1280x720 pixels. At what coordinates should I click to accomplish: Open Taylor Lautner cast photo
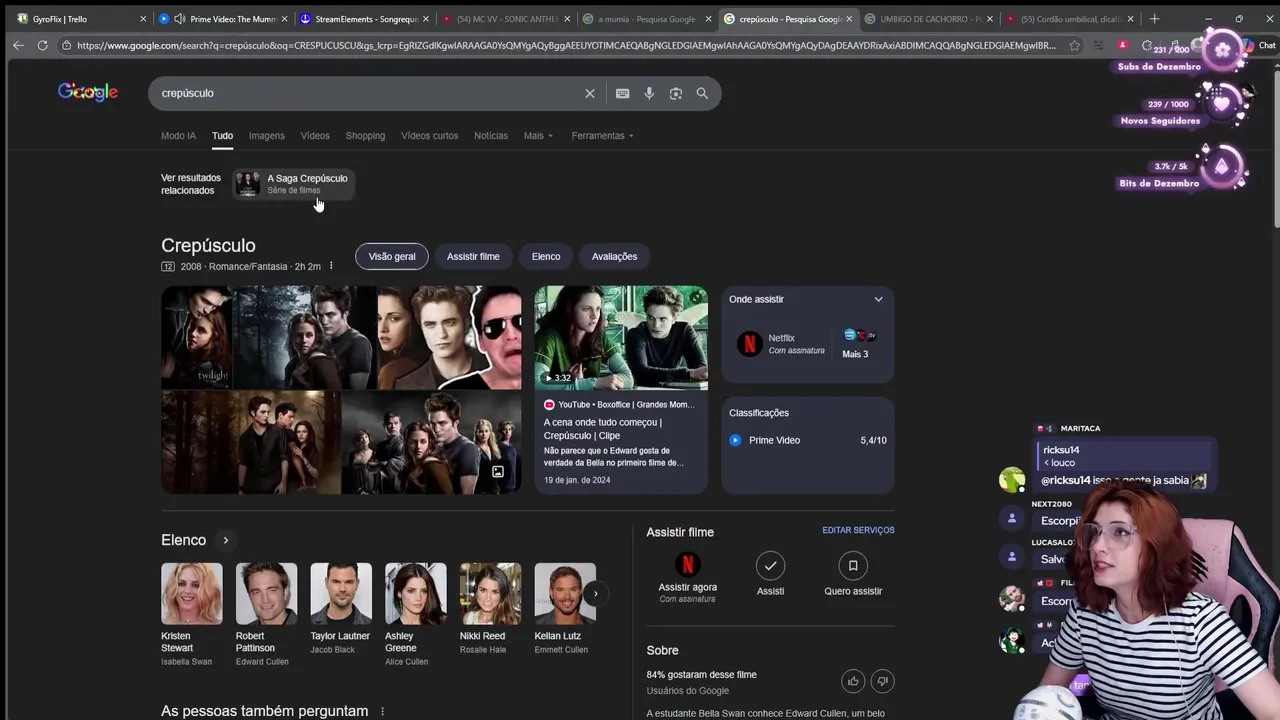pyautogui.click(x=341, y=594)
